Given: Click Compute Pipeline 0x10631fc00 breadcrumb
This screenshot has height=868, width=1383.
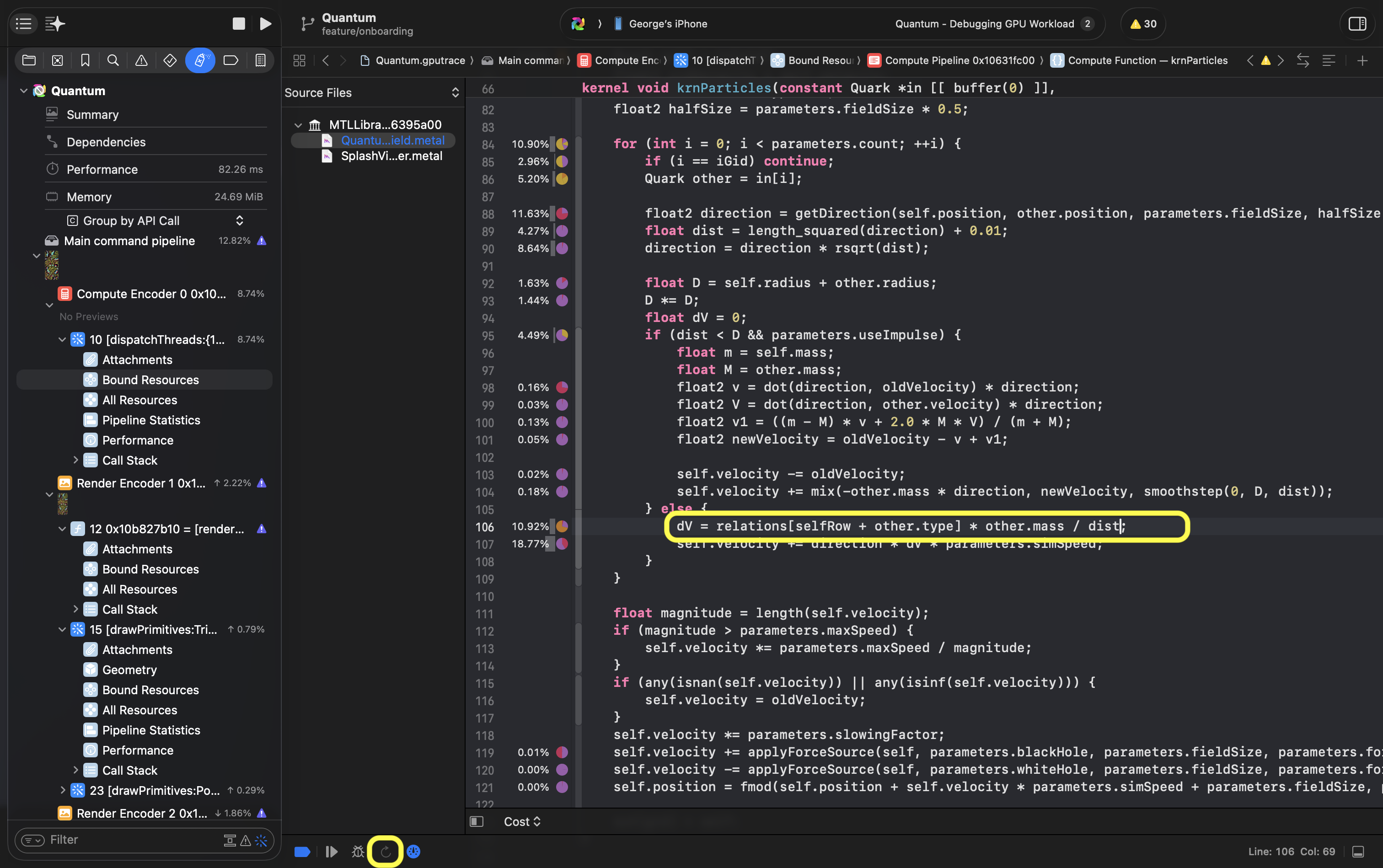Looking at the screenshot, I should click(959, 60).
